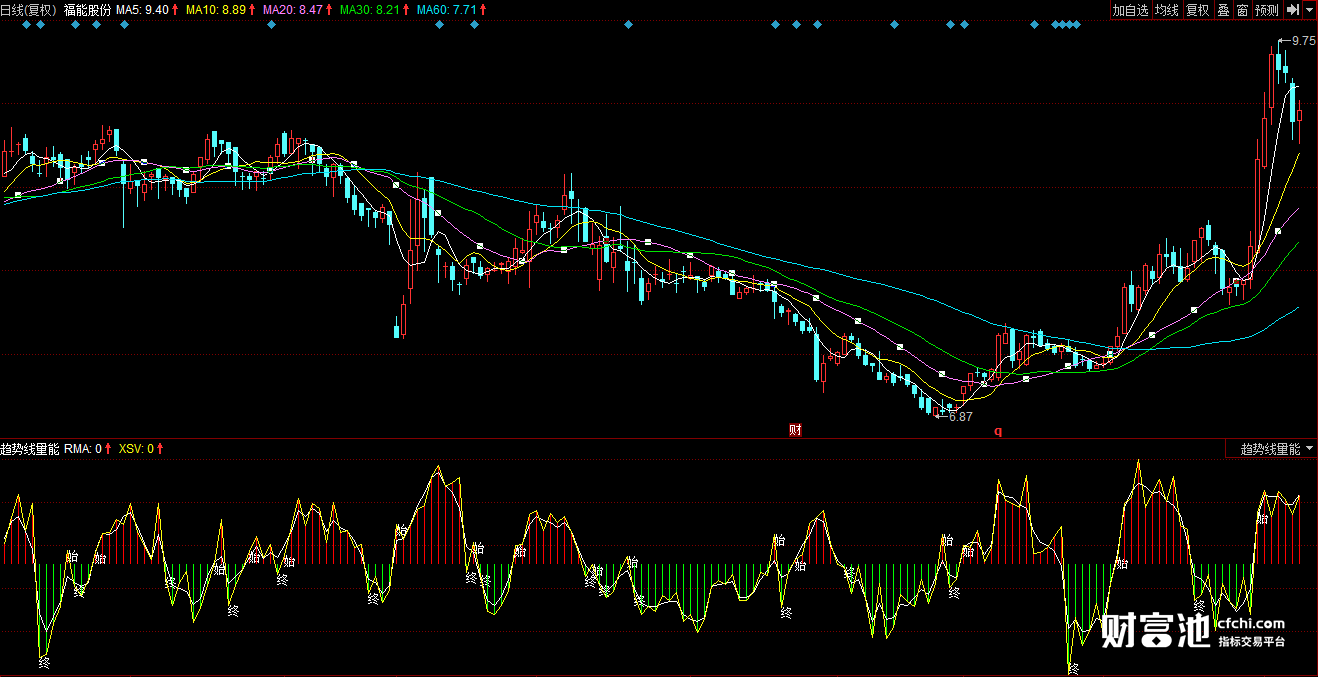Screen dimensions: 1318x677
Task: Click the first blue diamond event marker
Action: pos(25,25)
